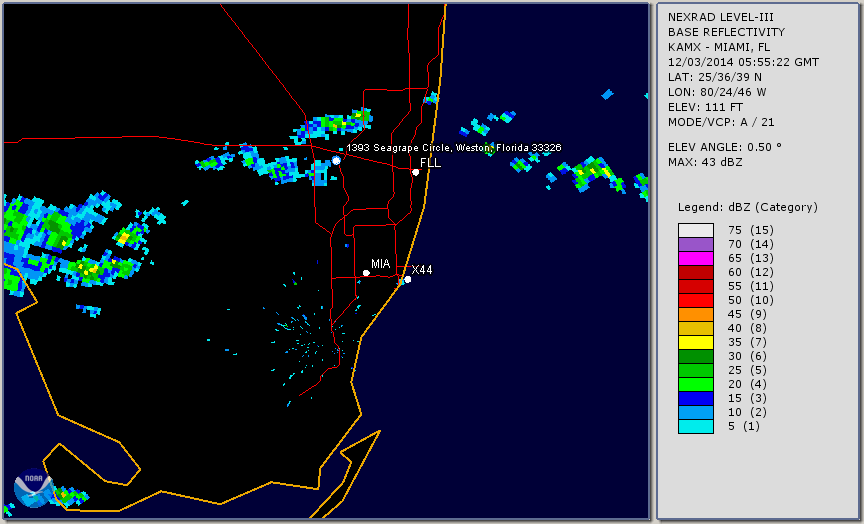Click the FLL airport marker dot
The width and height of the screenshot is (864, 524).
tap(416, 172)
